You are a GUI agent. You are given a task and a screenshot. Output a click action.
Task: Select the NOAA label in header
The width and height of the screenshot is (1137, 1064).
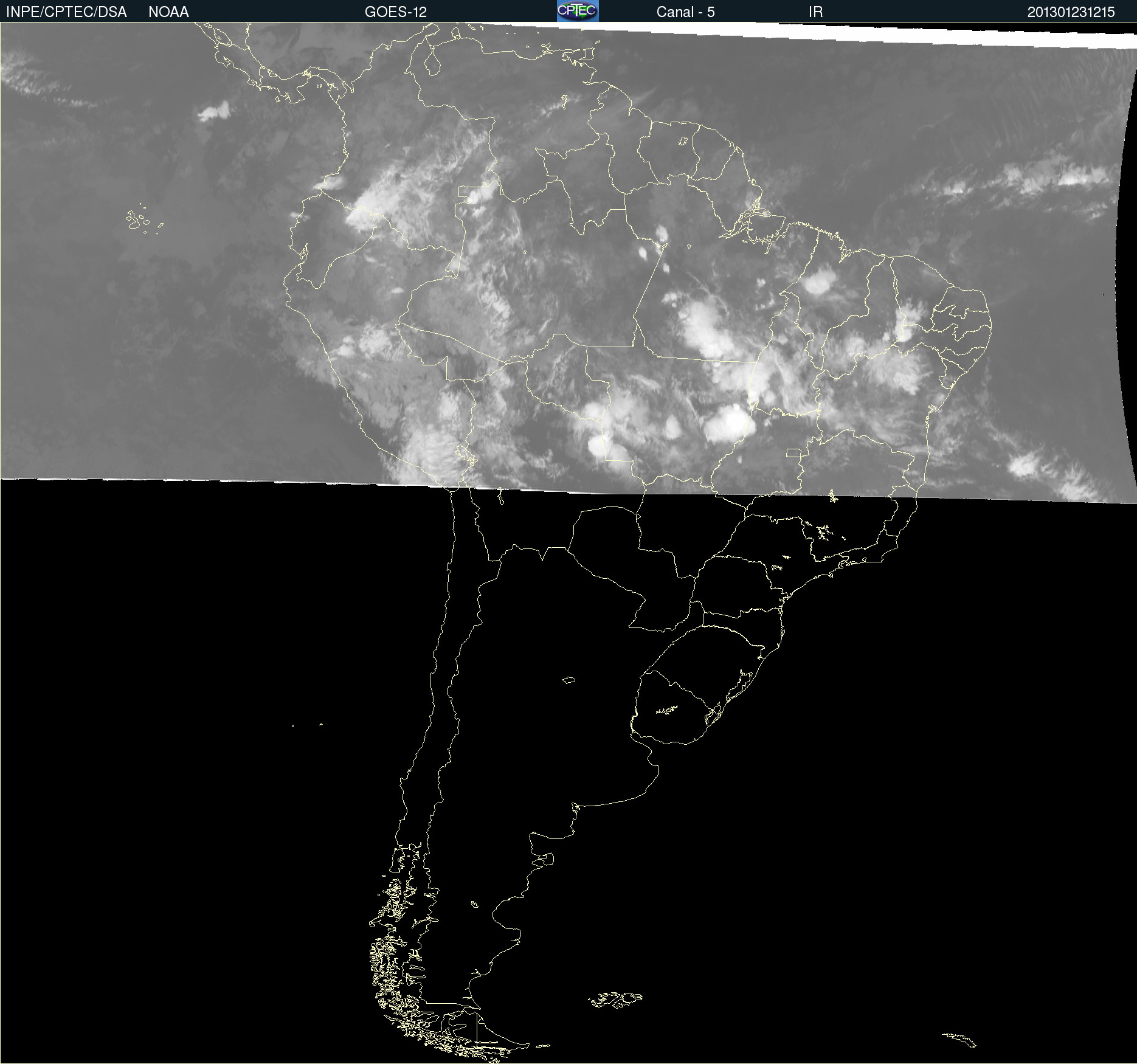pyautogui.click(x=168, y=12)
